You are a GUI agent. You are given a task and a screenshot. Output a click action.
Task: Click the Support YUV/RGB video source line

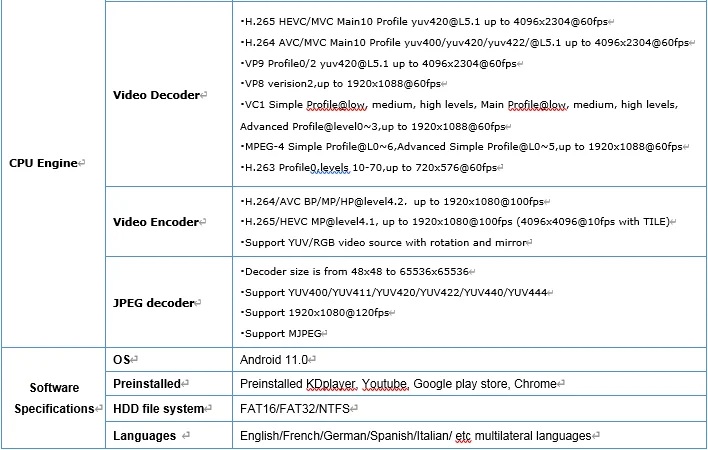(x=383, y=242)
